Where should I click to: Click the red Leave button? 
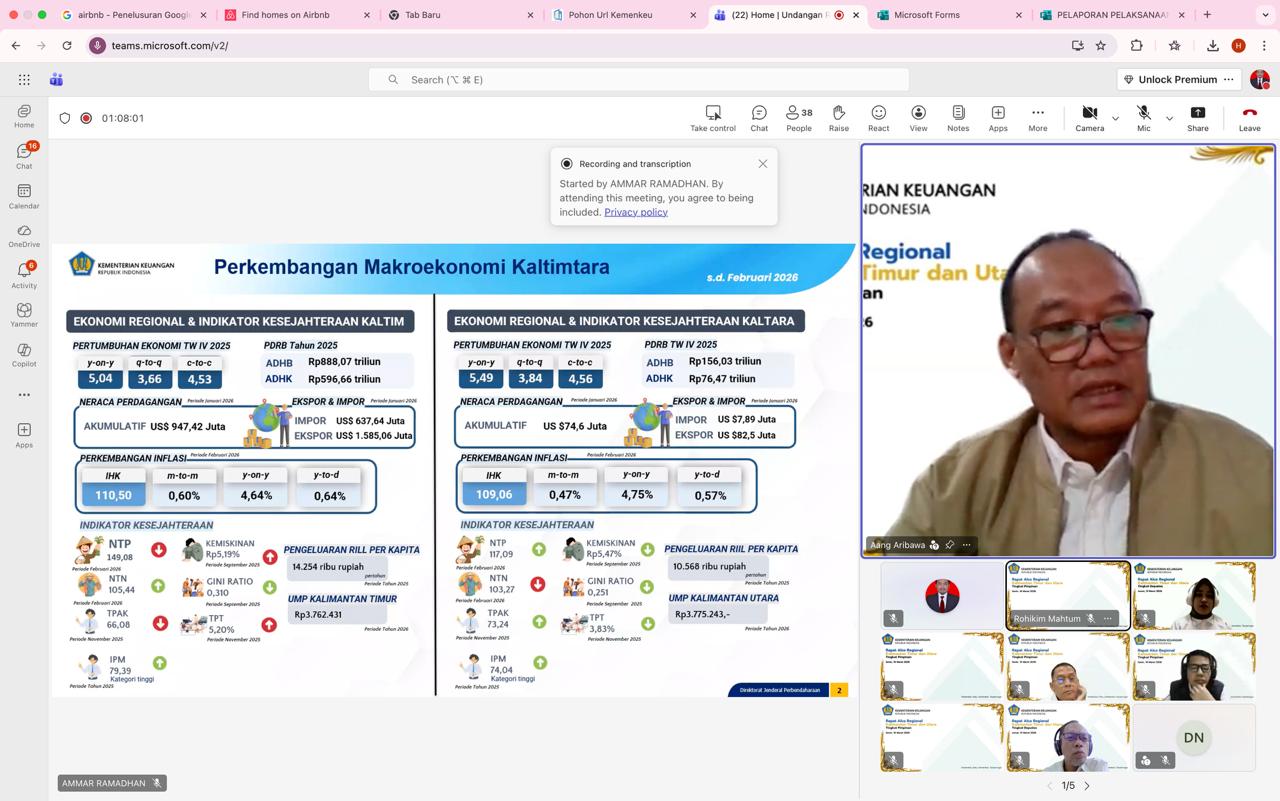click(1248, 117)
